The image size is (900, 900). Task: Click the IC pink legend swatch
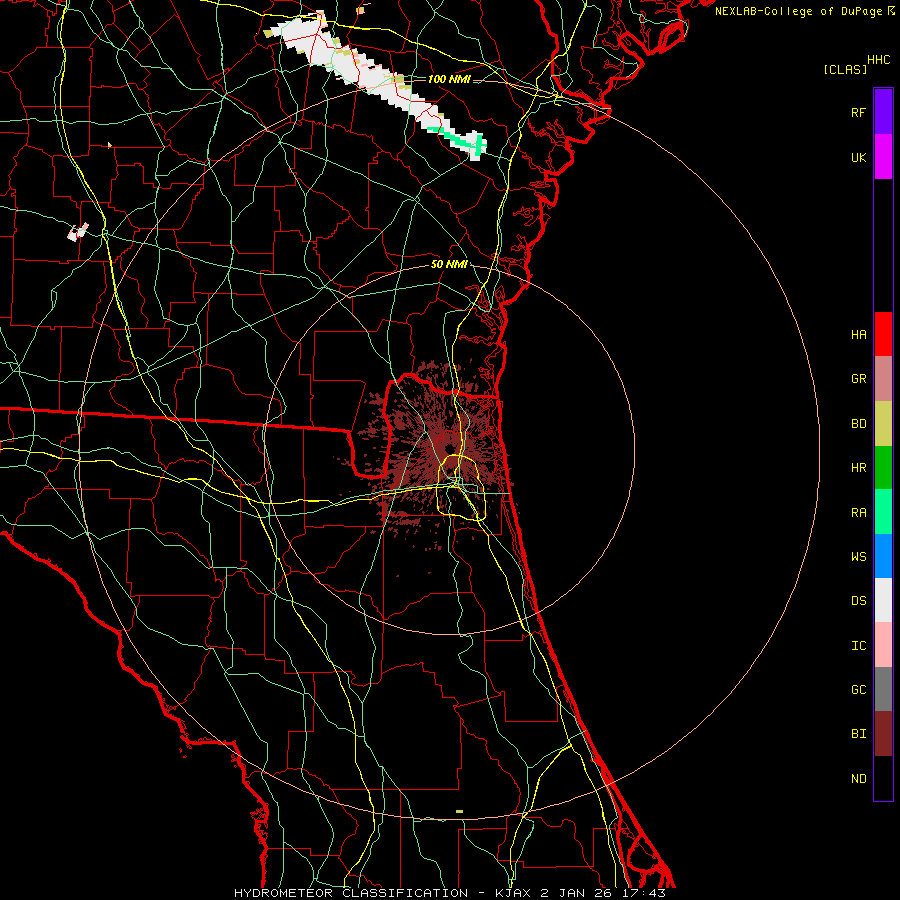883,645
